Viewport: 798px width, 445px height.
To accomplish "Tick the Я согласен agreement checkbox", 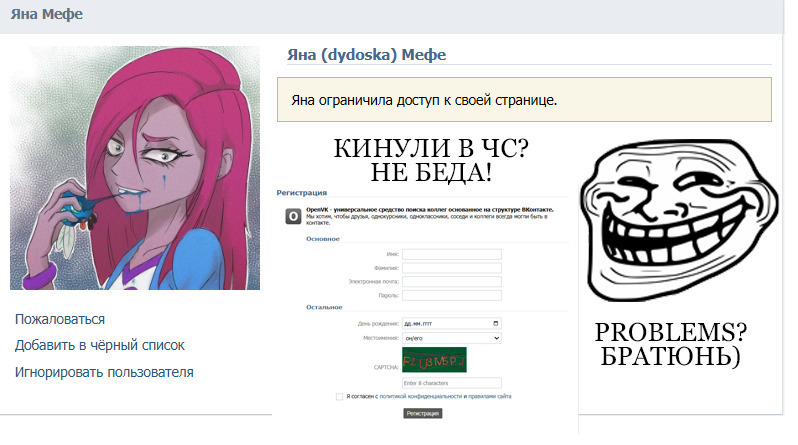I will [x=339, y=397].
